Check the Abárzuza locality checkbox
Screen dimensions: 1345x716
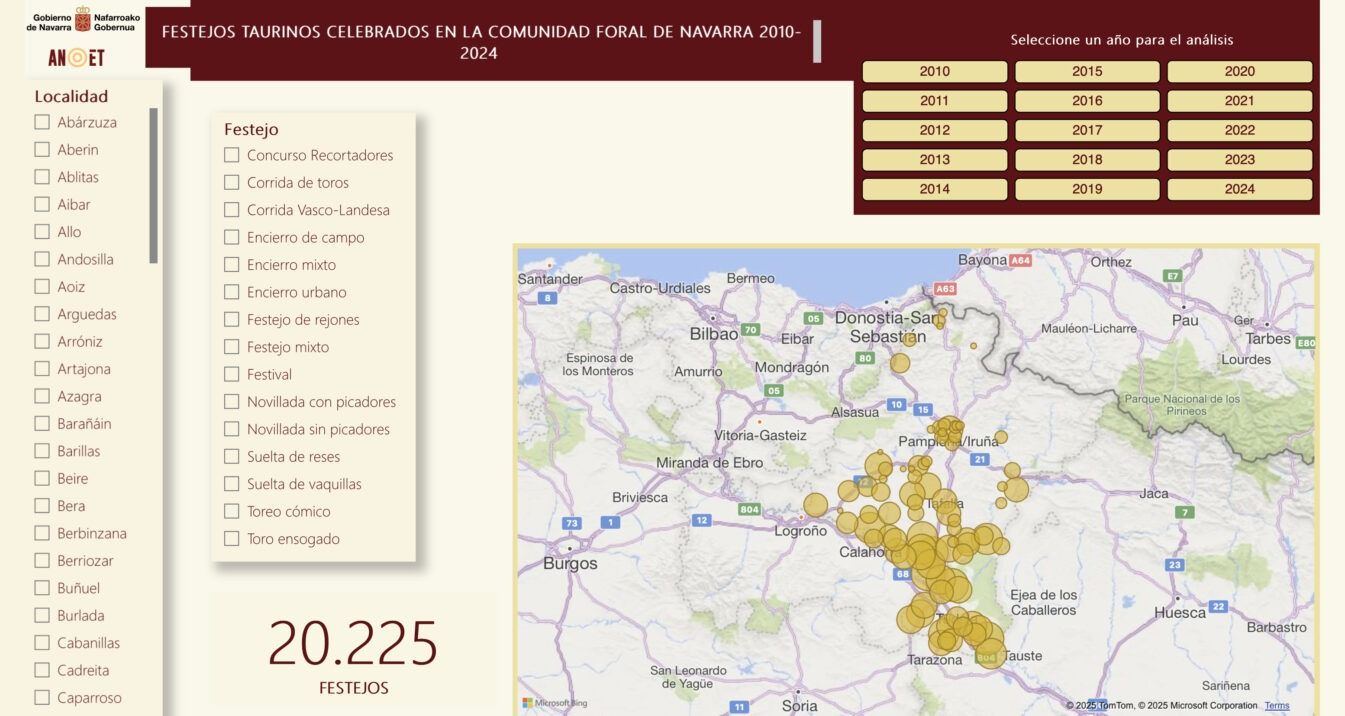(42, 122)
